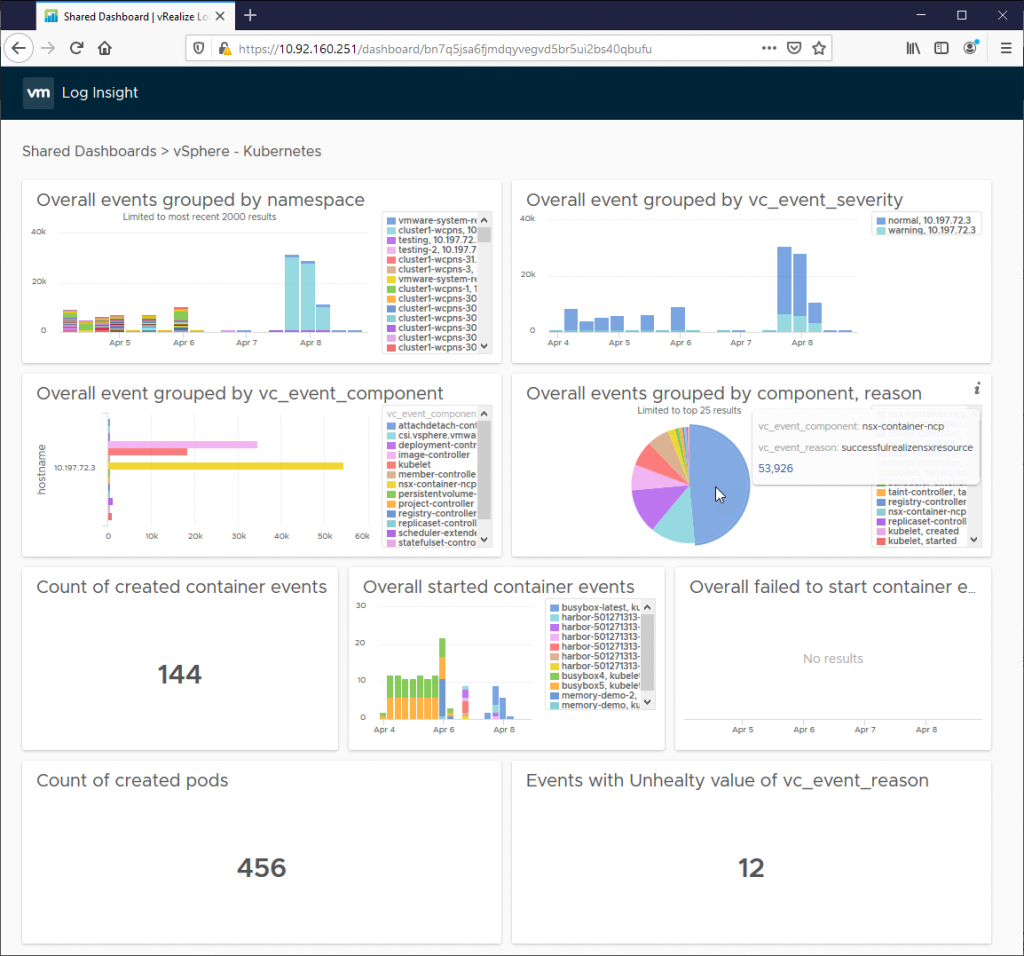Image resolution: width=1024 pixels, height=956 pixels.
Task: Click the info icon on component, reason widget
Action: tap(977, 388)
